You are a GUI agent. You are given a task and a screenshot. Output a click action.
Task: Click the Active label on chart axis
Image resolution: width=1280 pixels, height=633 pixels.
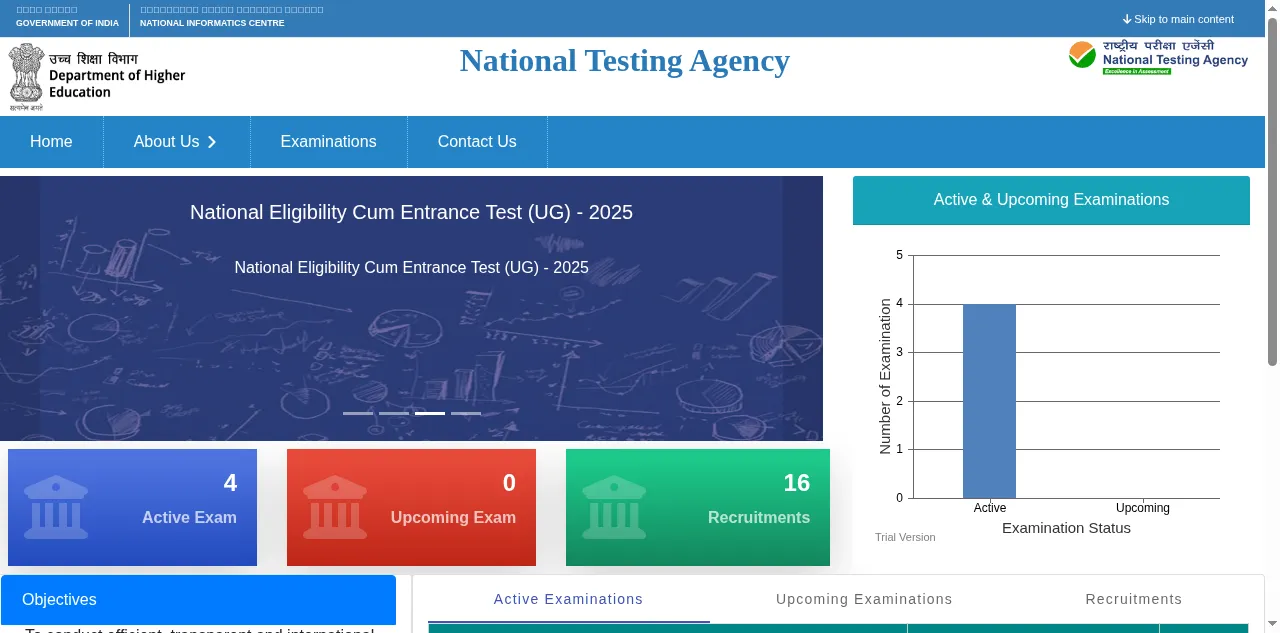(990, 508)
